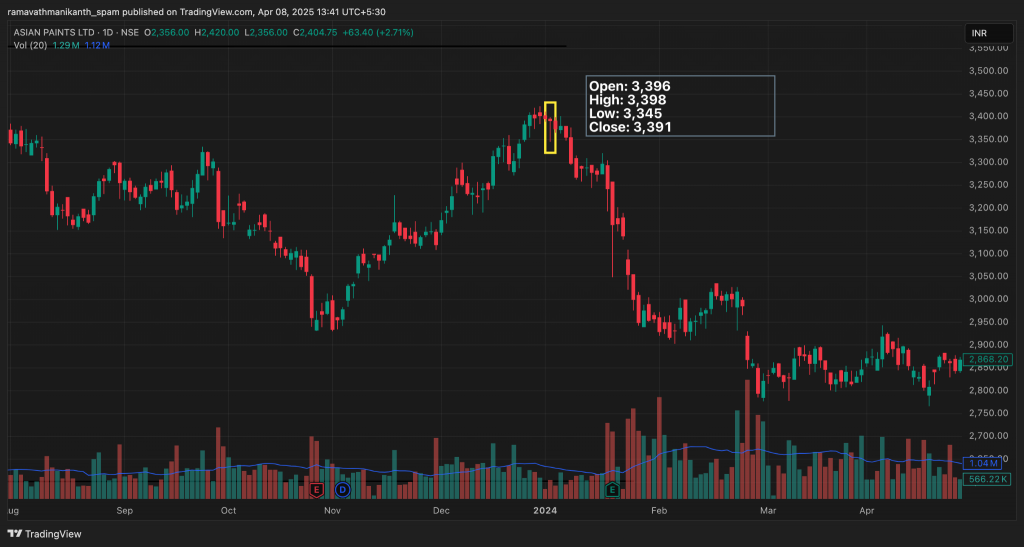This screenshot has height=547, width=1024.
Task: Click the 3,250.00 price axis label
Action: pos(989,185)
